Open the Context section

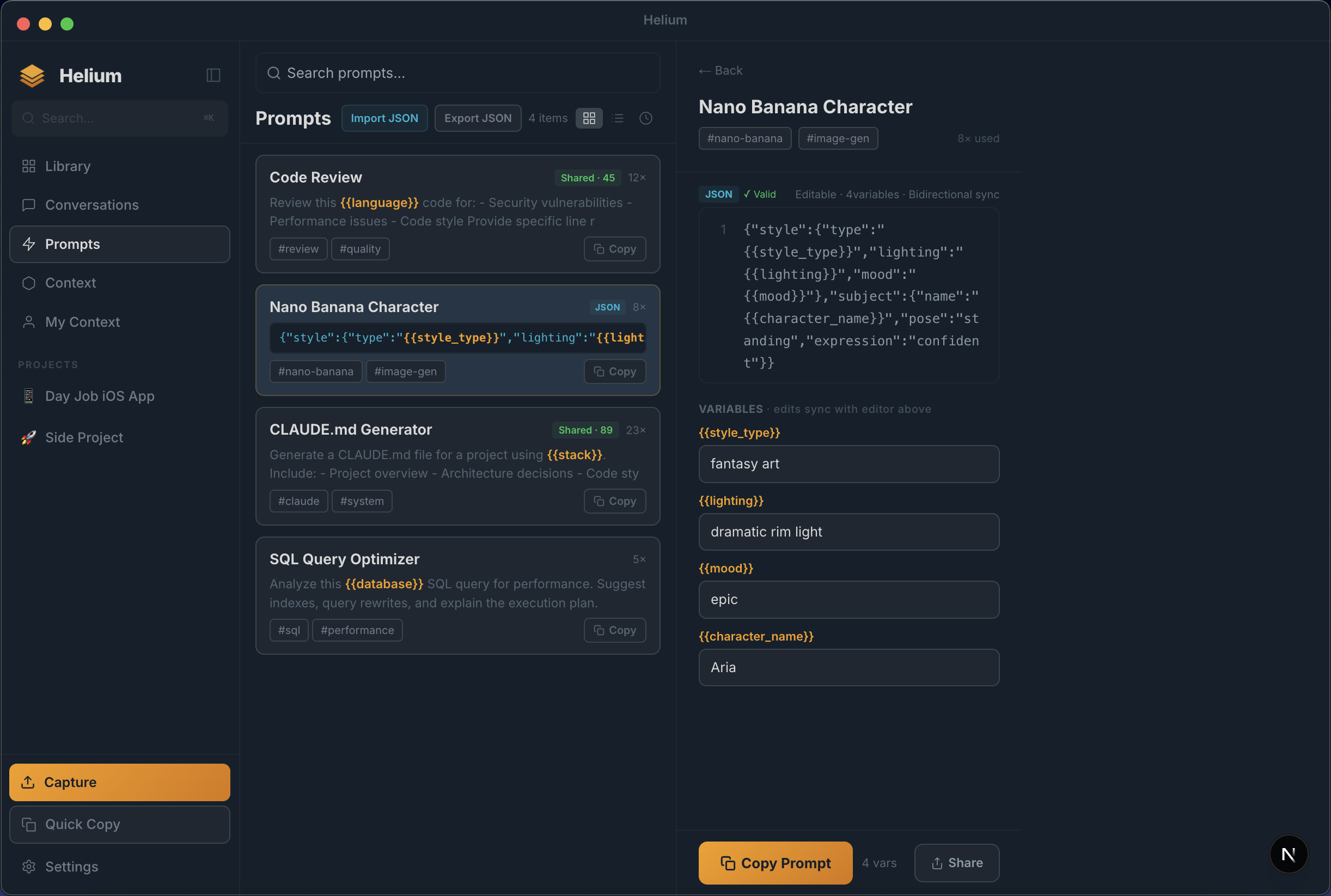(70, 283)
